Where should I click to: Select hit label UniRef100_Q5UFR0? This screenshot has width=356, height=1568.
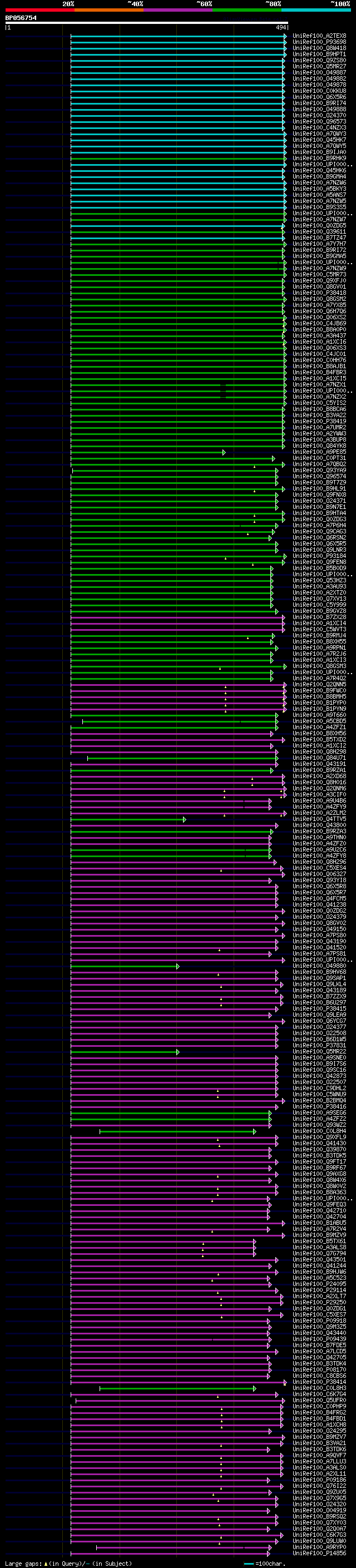pyautogui.click(x=319, y=1400)
